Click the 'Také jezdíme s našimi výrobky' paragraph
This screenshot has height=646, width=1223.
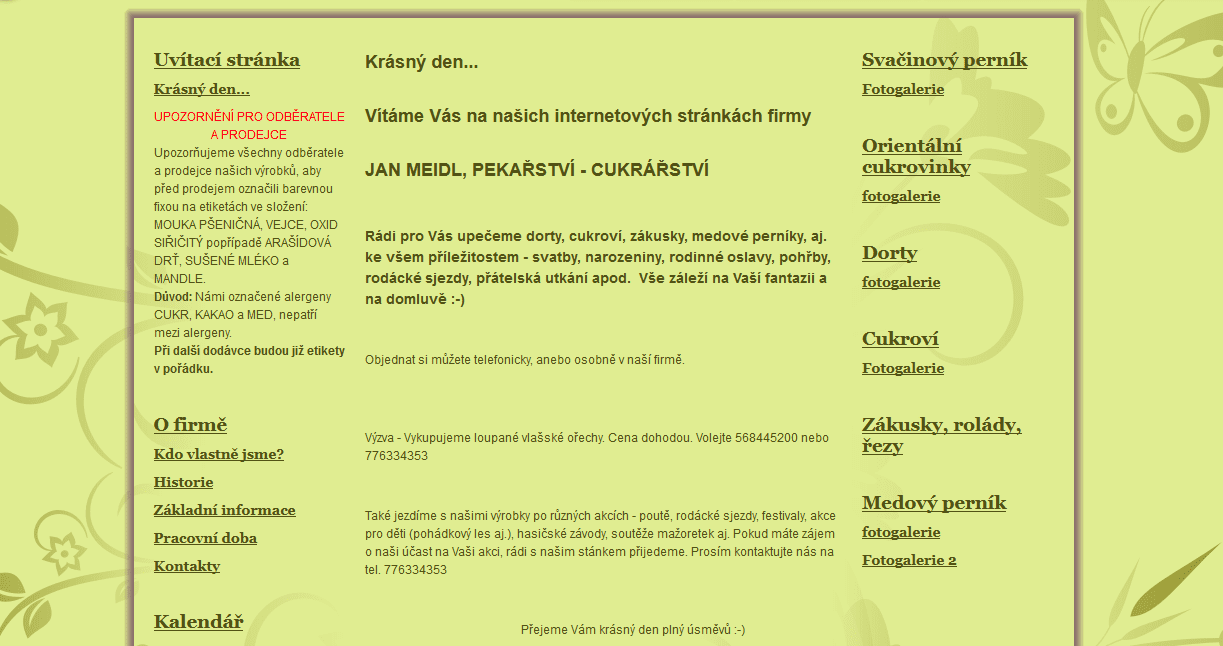click(600, 543)
